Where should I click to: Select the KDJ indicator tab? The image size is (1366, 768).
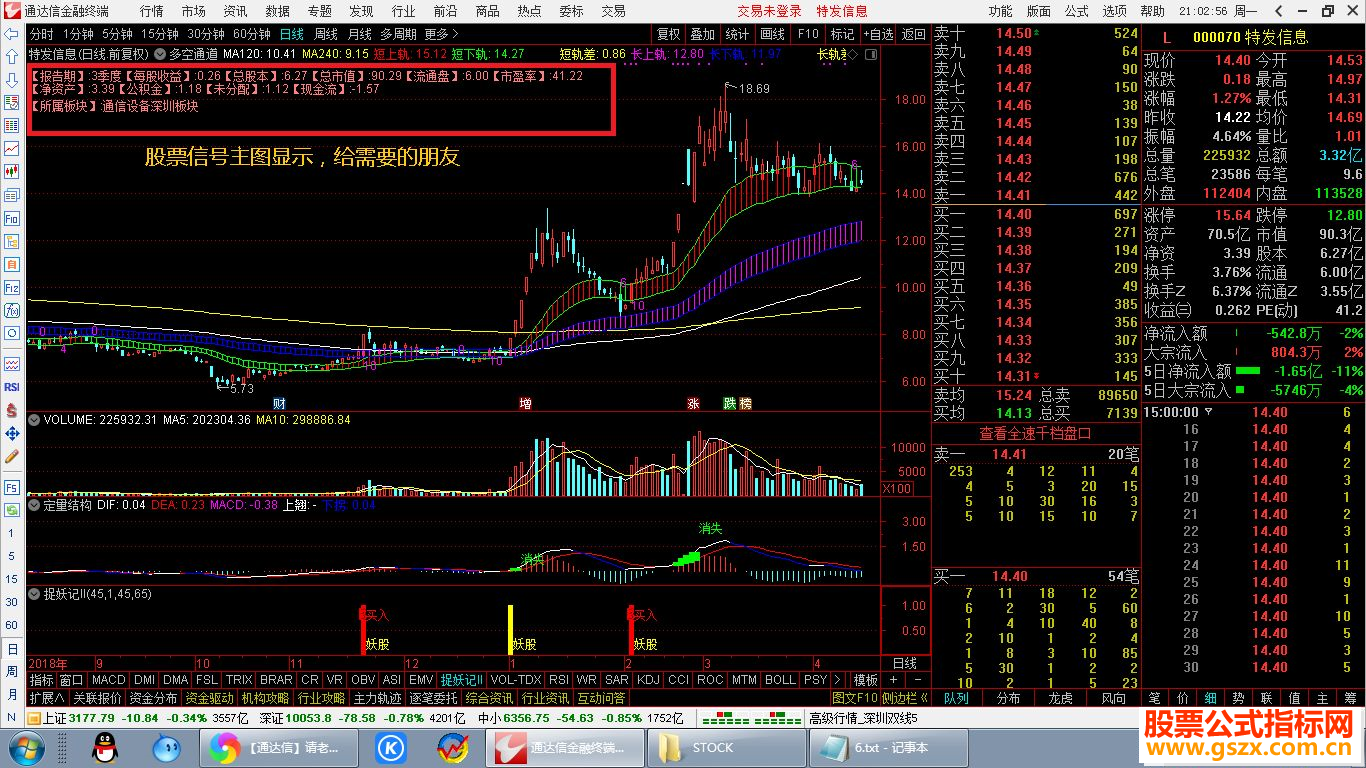[x=648, y=680]
